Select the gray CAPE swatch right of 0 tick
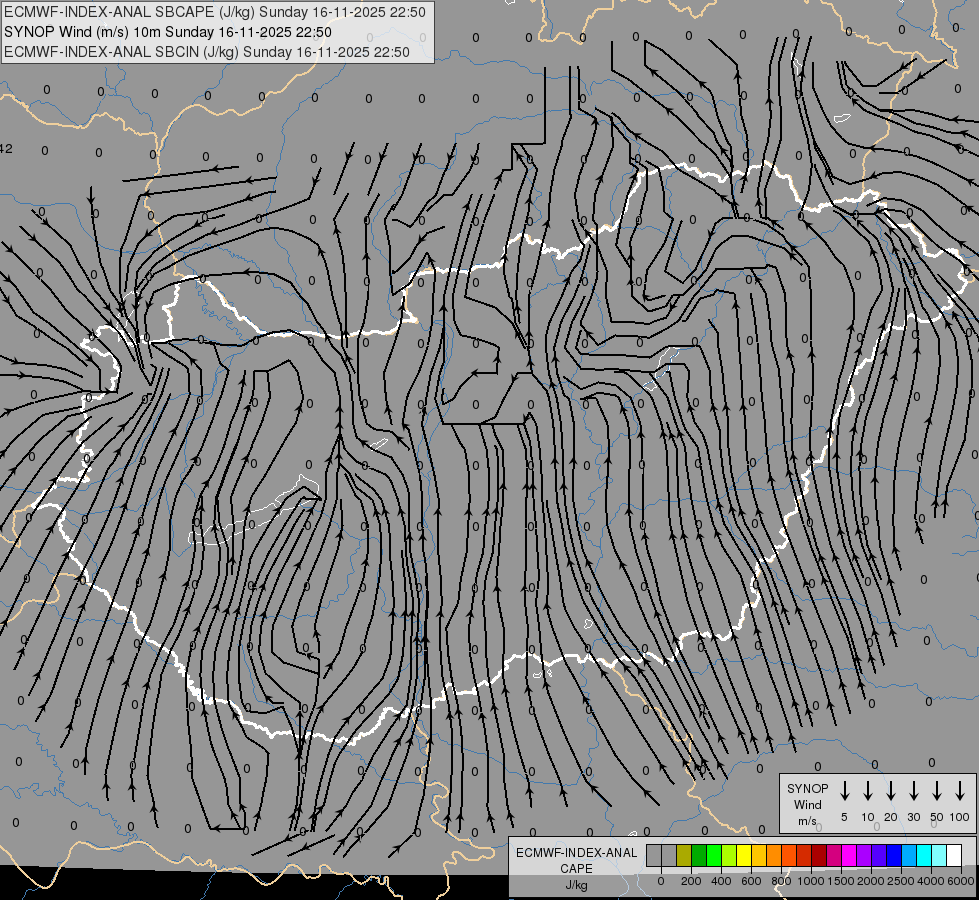 (x=669, y=855)
